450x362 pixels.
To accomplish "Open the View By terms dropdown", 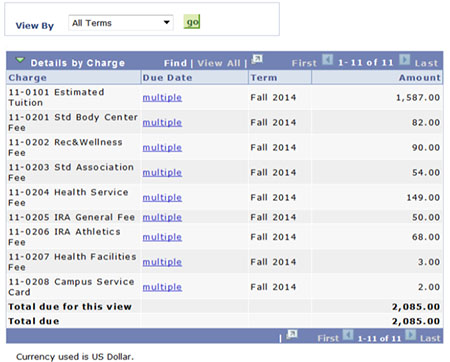I will [121, 23].
